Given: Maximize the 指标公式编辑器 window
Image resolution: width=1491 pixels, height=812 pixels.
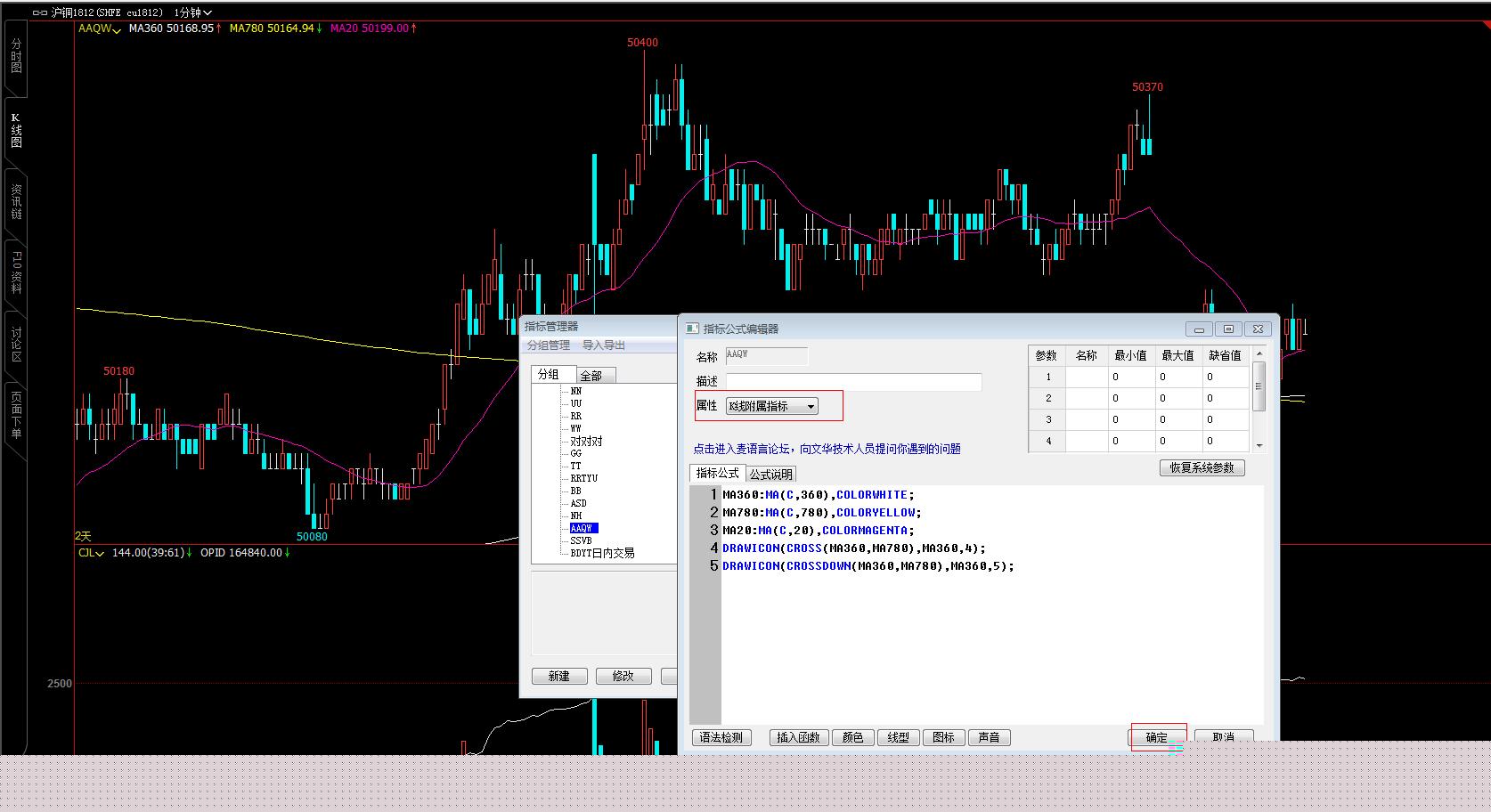Looking at the screenshot, I should pos(1228,329).
